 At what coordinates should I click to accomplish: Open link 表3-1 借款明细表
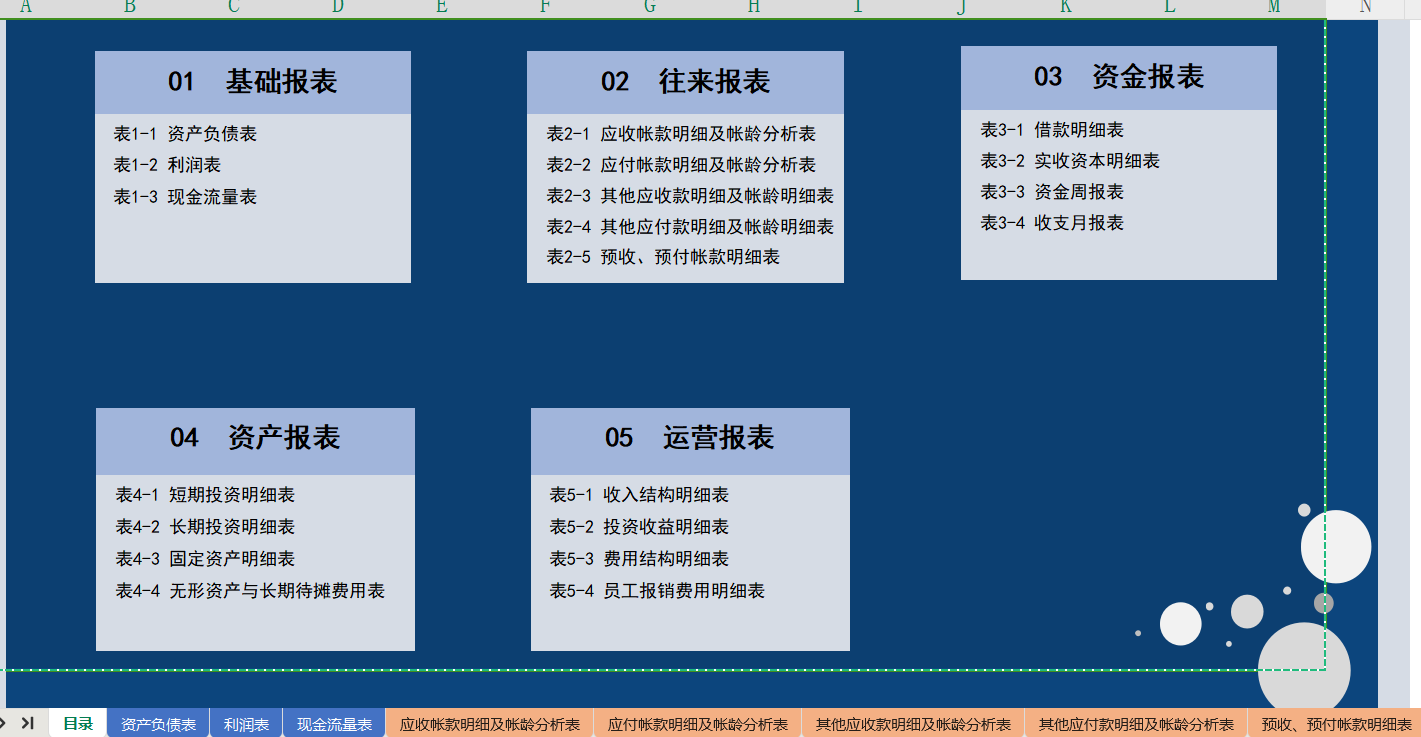(1052, 130)
